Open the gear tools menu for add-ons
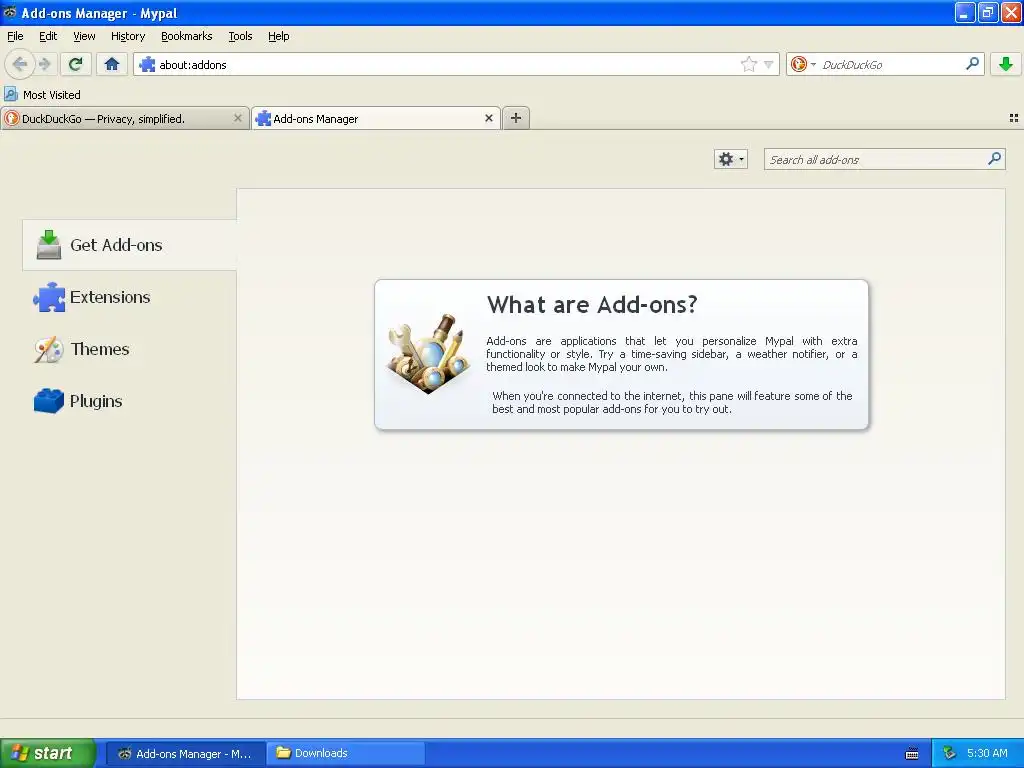 730,159
